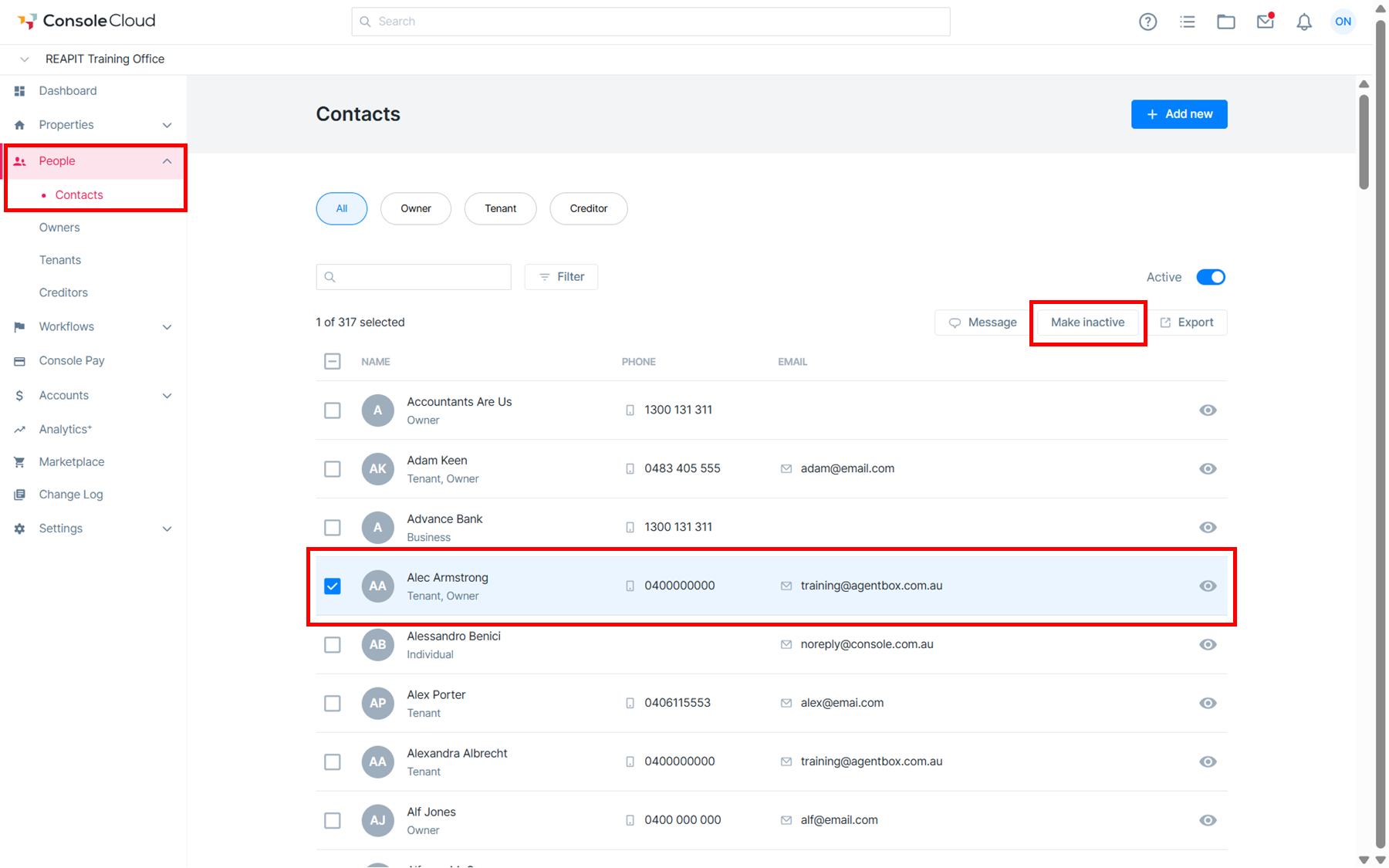
Task: View Alessandro Benici via eye icon
Action: click(1208, 645)
